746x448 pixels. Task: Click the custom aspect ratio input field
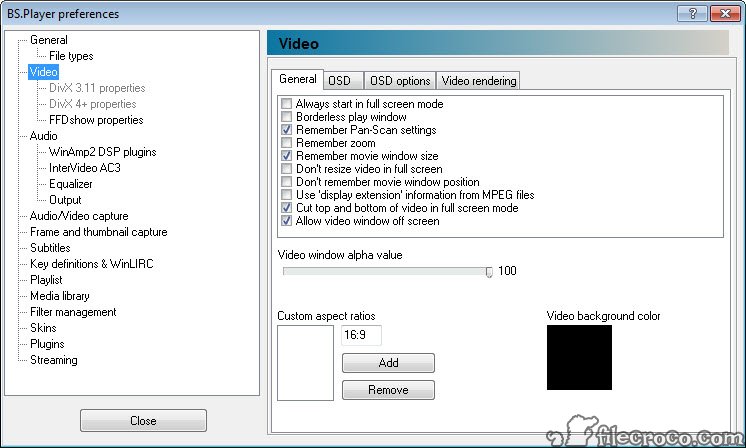click(x=361, y=335)
